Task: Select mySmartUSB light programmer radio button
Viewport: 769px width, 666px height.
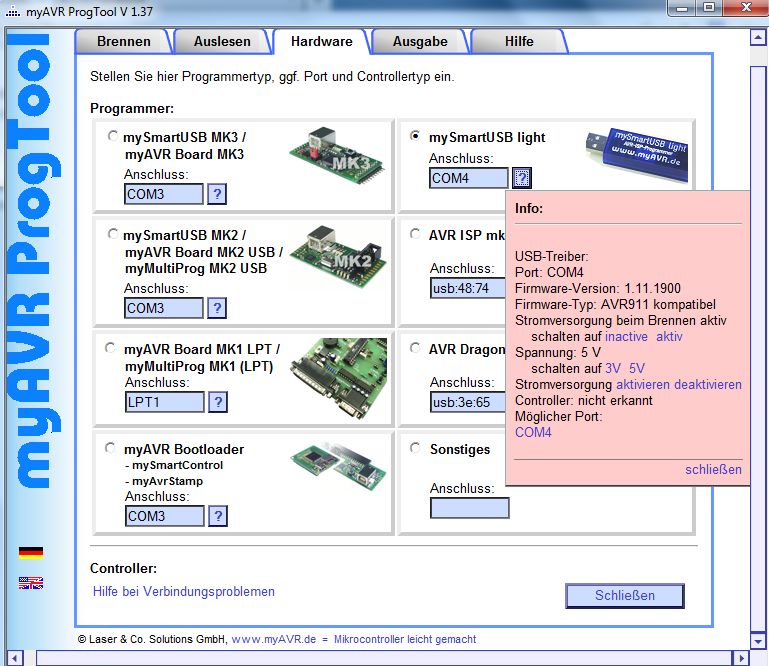Action: point(415,136)
